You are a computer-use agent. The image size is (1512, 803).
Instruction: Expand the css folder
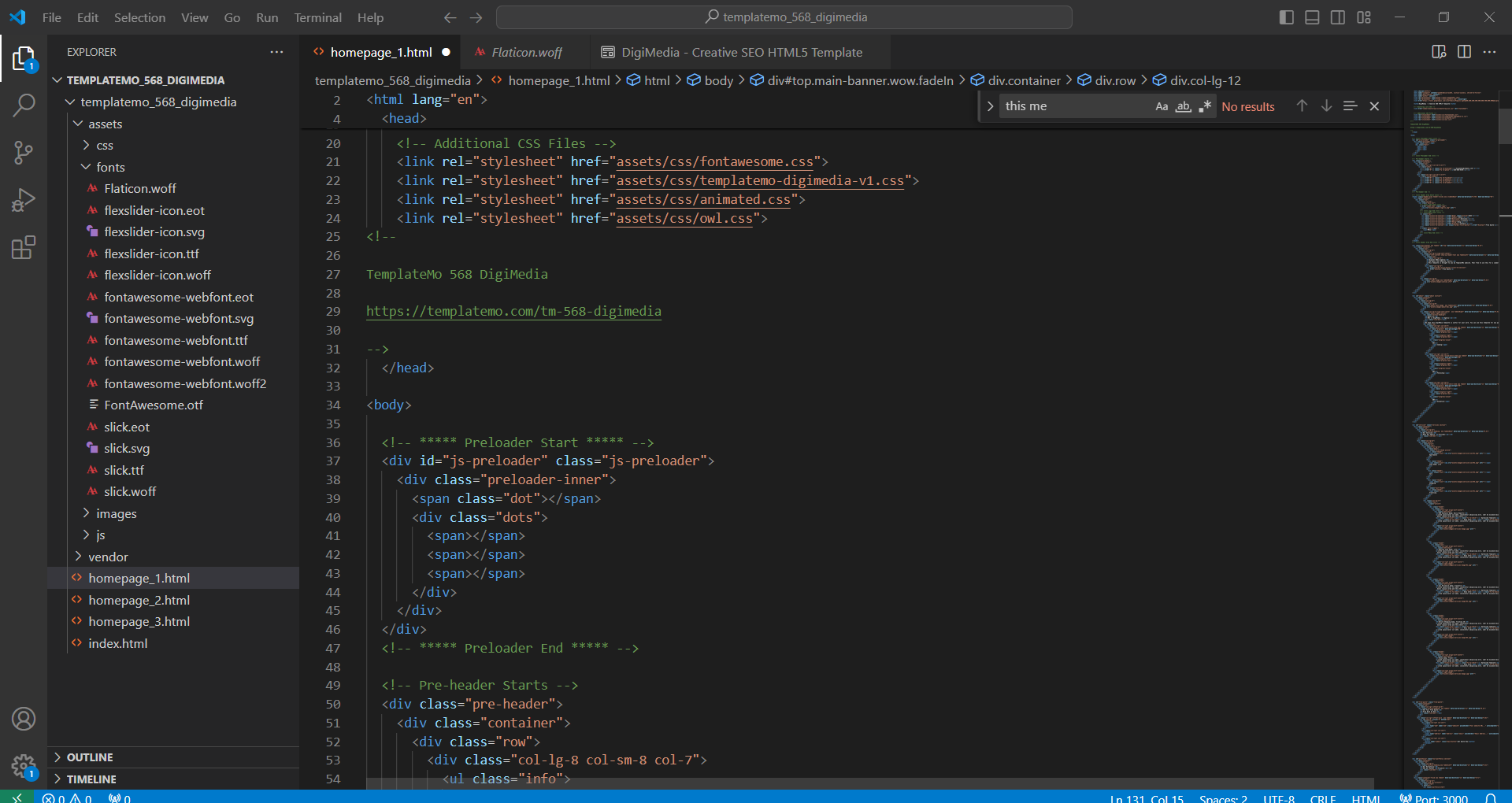(x=105, y=145)
